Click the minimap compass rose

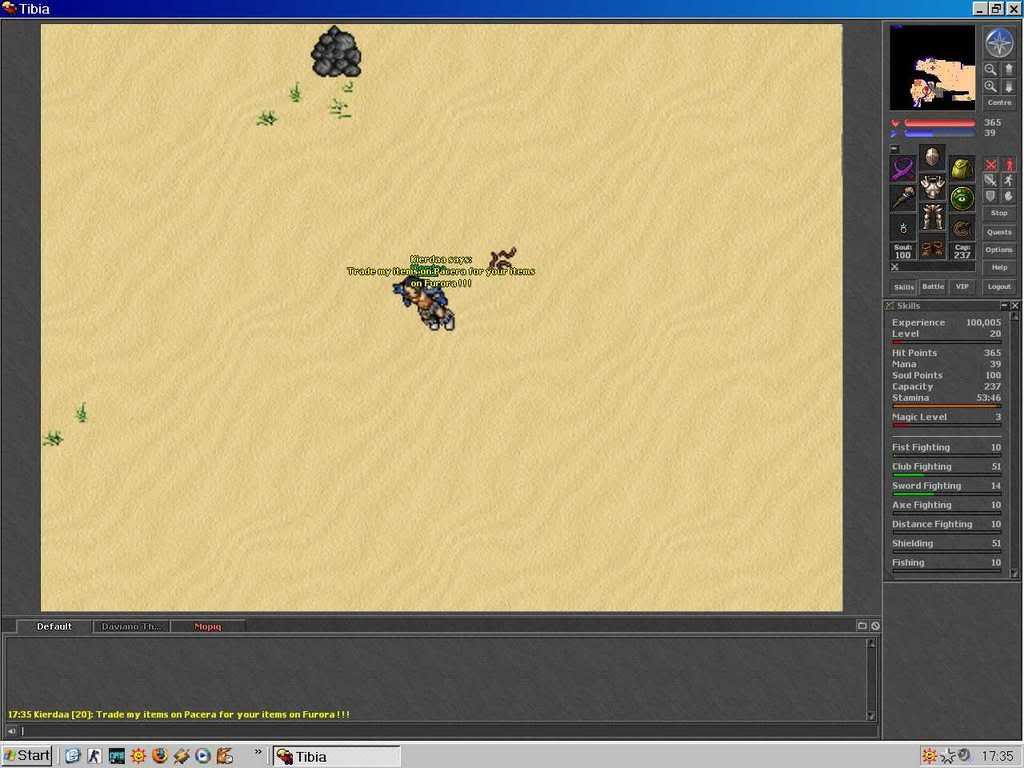click(999, 43)
